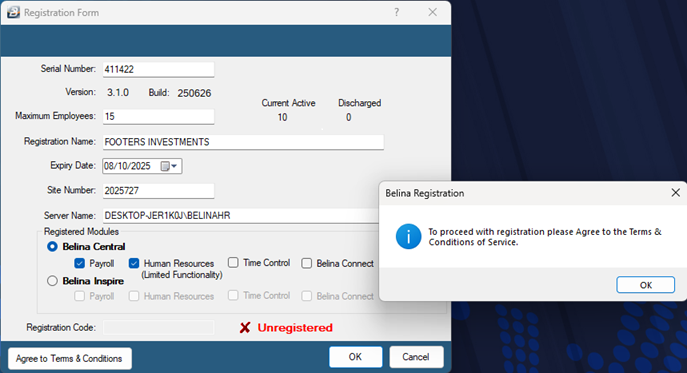
Task: Click the blue info icon in dialog
Action: (x=408, y=237)
